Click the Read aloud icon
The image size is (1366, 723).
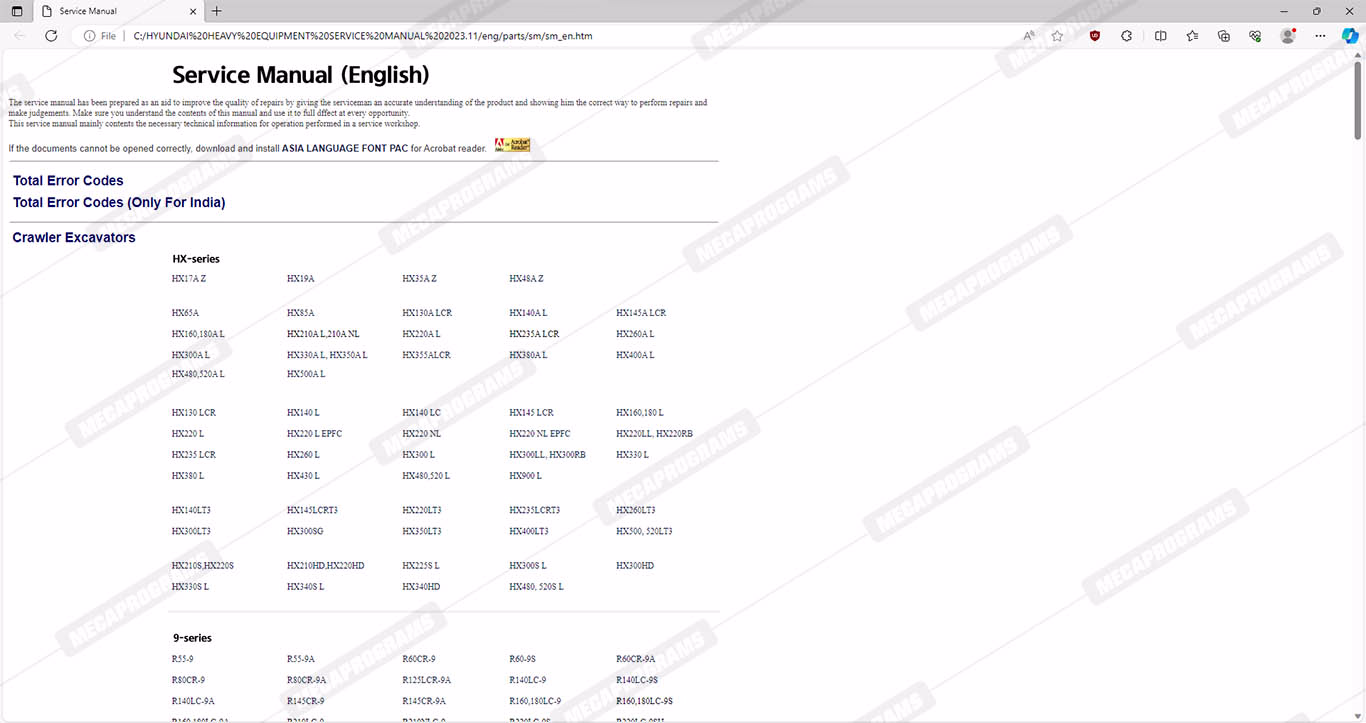point(1028,36)
